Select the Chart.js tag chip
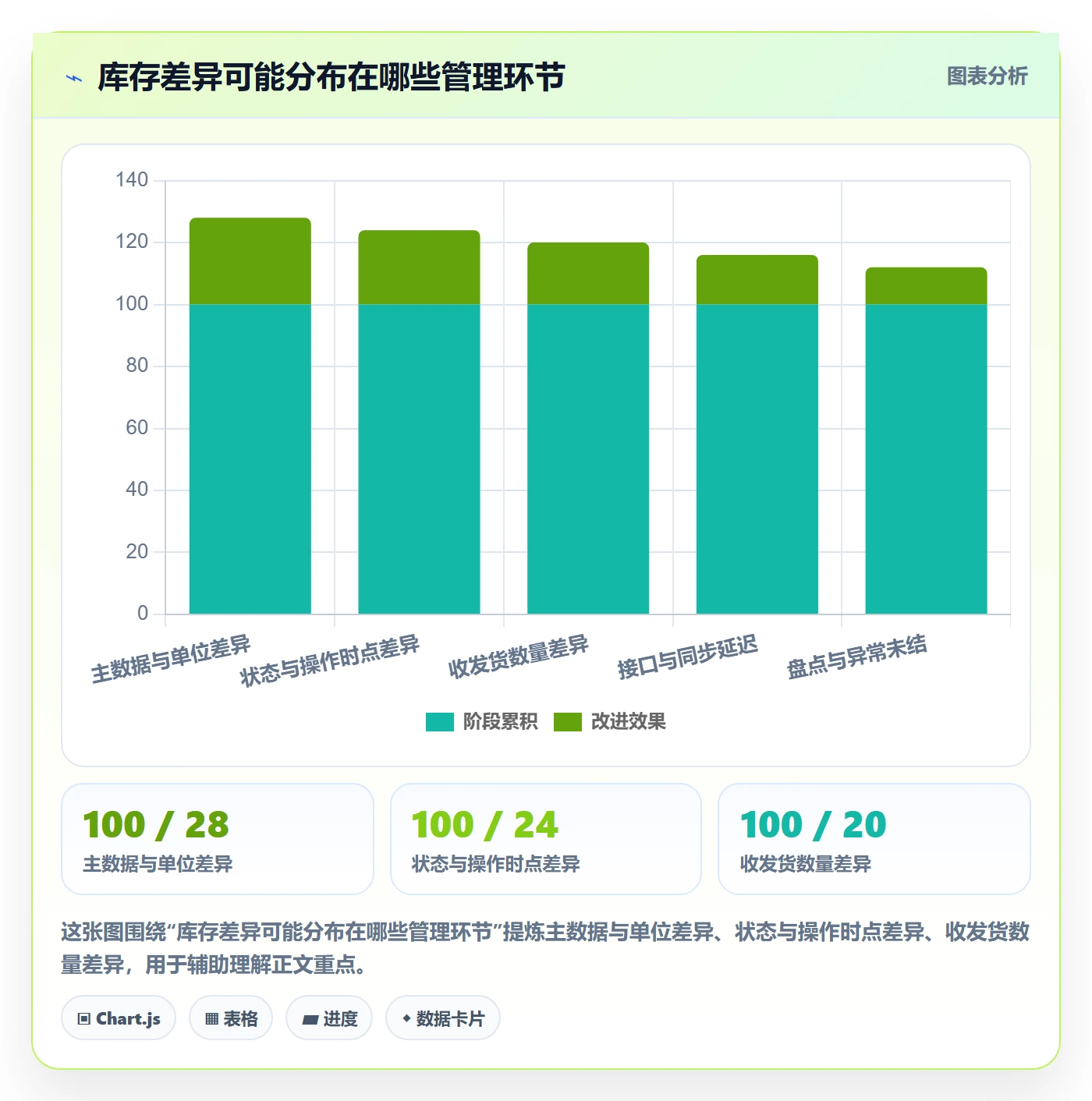1092x1101 pixels. pos(119,1018)
